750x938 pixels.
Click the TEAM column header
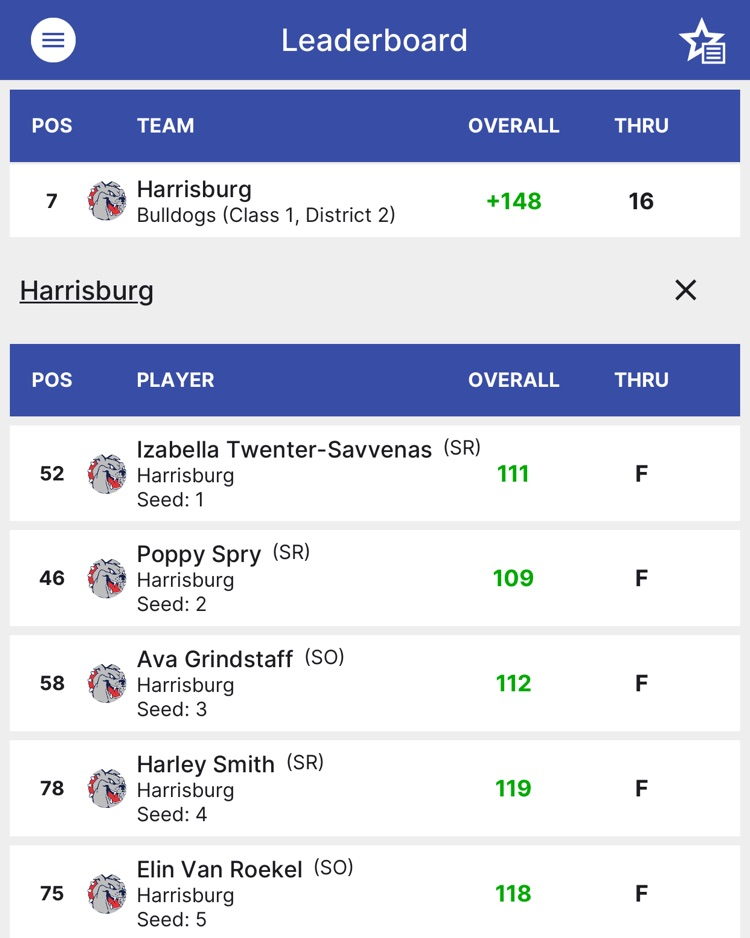[166, 126]
